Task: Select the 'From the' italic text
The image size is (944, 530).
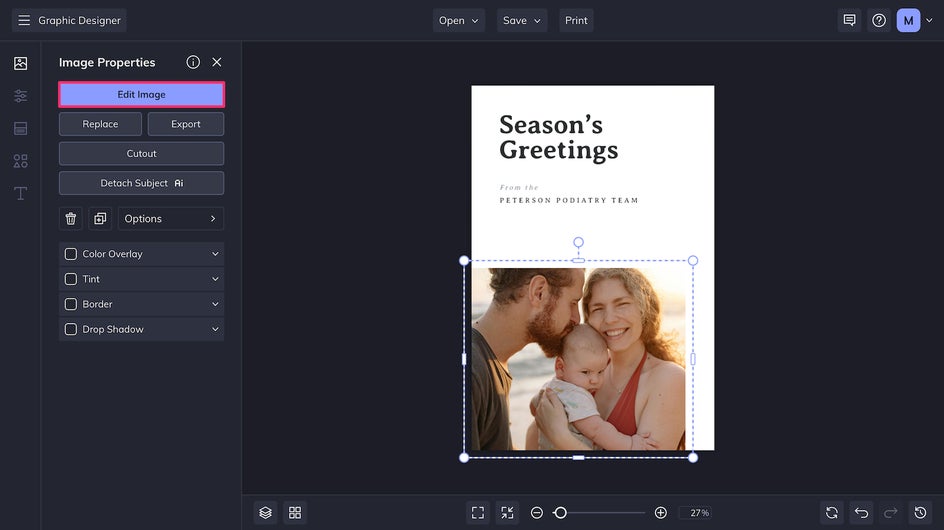Action: point(519,187)
